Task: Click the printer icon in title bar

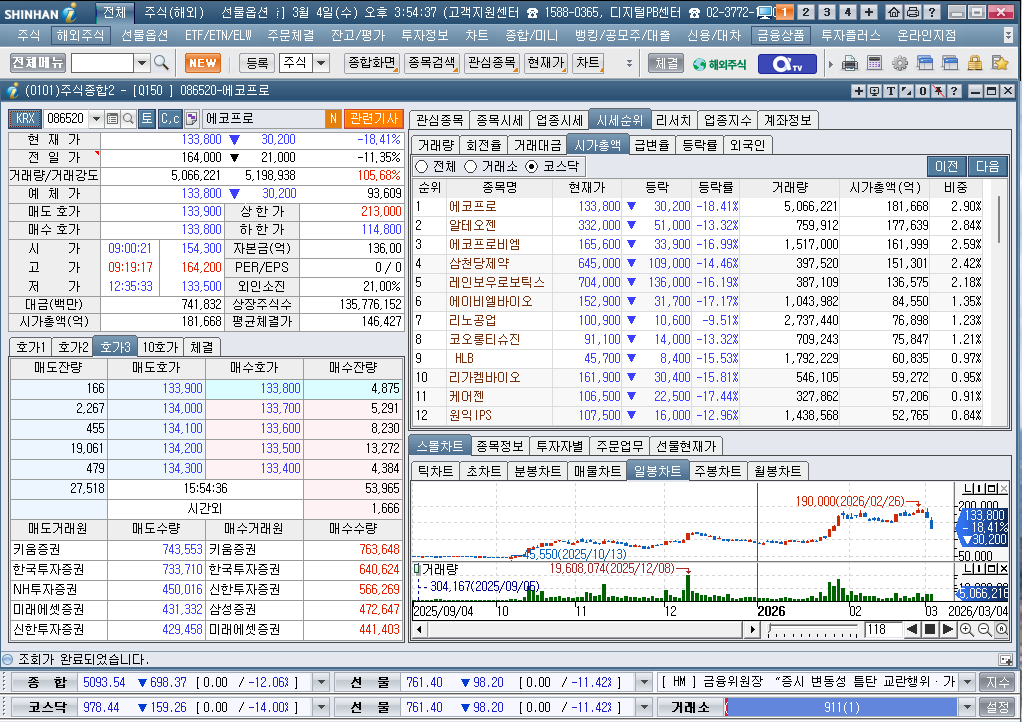Action: [x=913, y=12]
